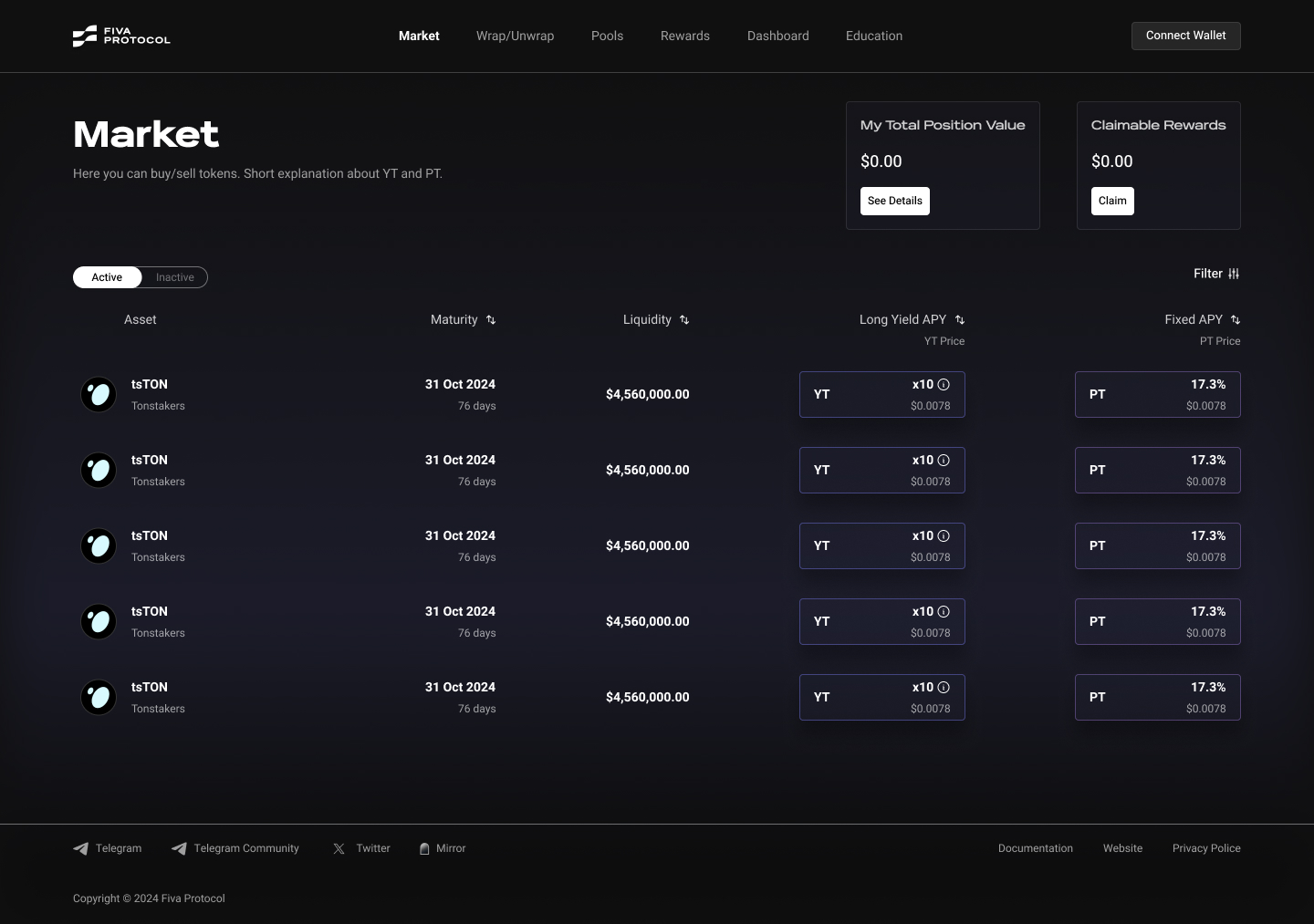Screen dimensions: 1314x924
Task: Claim the claimable rewards
Action: [1112, 201]
